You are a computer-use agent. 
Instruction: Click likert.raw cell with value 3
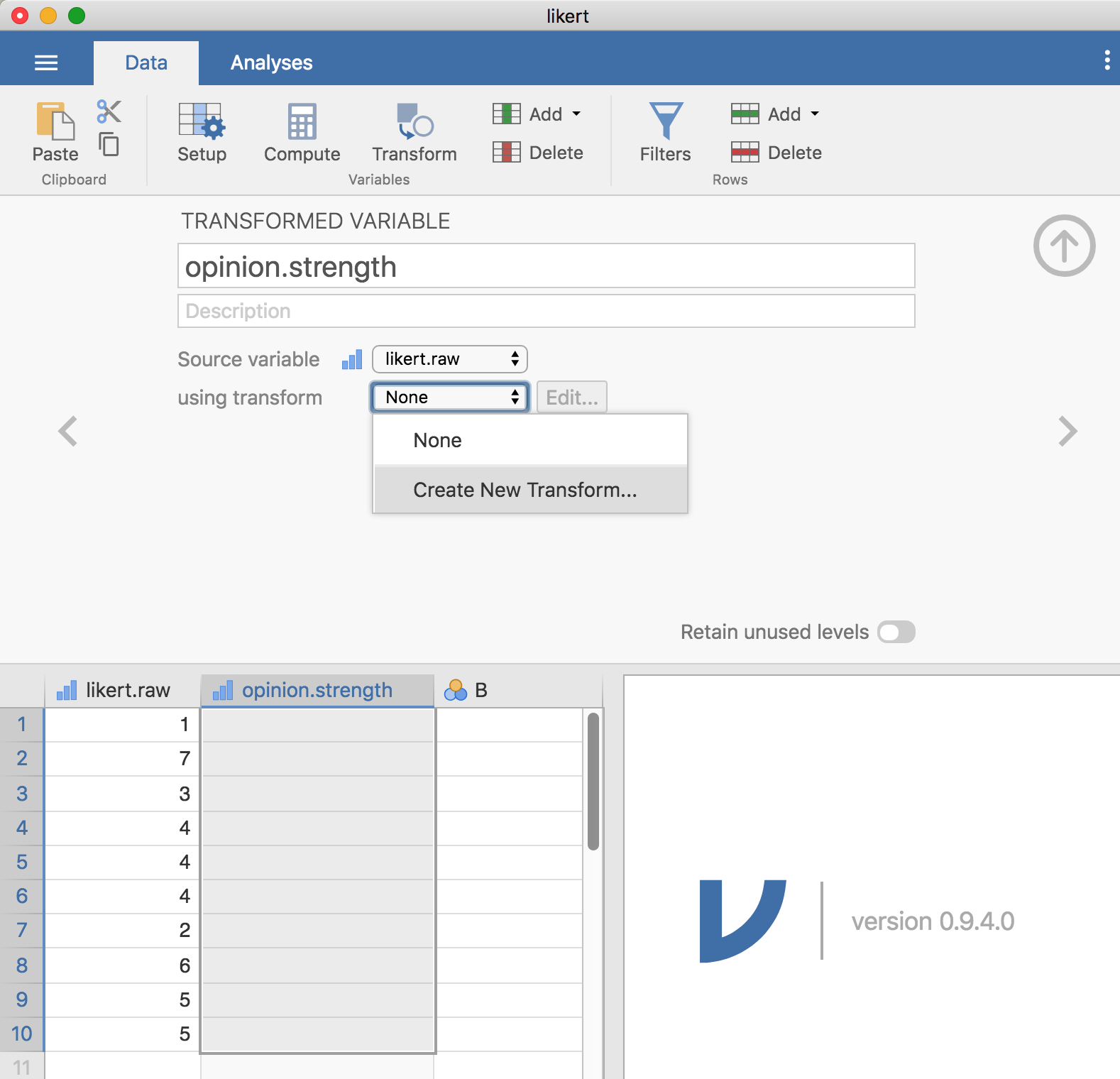pyautogui.click(x=122, y=794)
